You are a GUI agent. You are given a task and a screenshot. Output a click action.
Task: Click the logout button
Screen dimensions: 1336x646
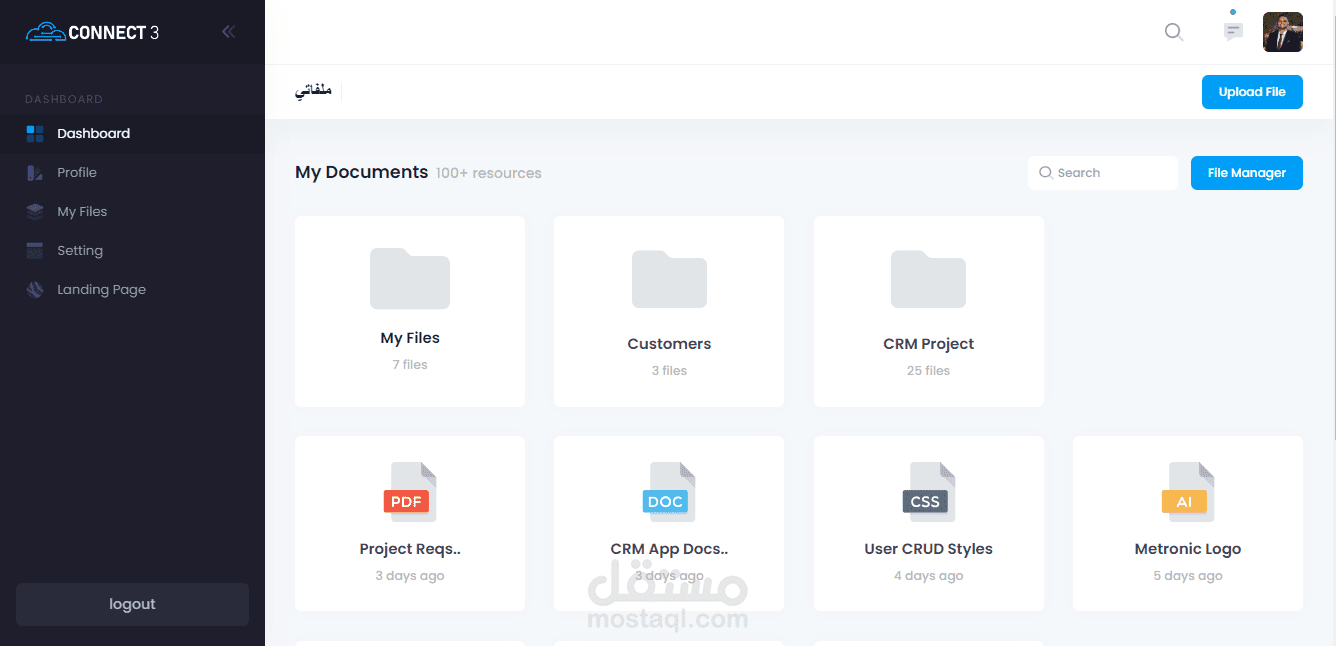coord(132,604)
